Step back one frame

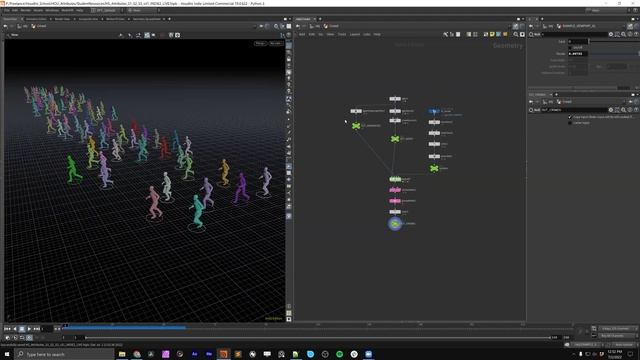click(15, 329)
